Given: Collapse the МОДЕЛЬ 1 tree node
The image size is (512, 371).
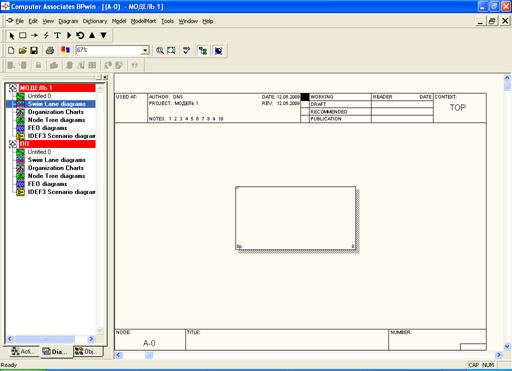Looking at the screenshot, I should click(x=13, y=88).
